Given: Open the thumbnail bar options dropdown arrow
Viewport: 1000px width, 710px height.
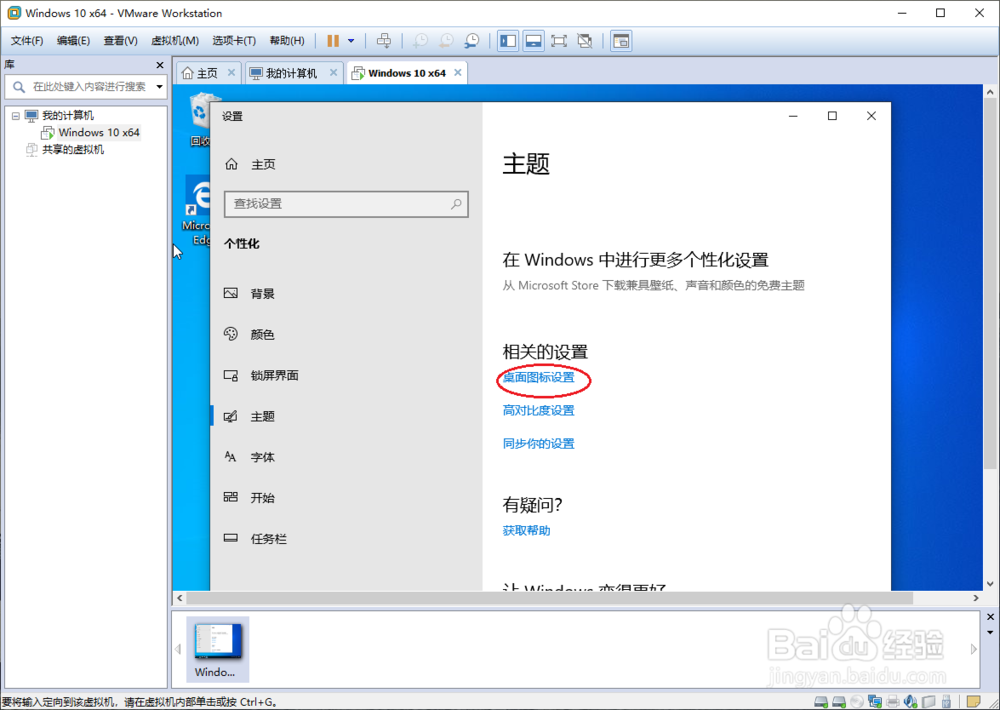Looking at the screenshot, I should point(990,633).
